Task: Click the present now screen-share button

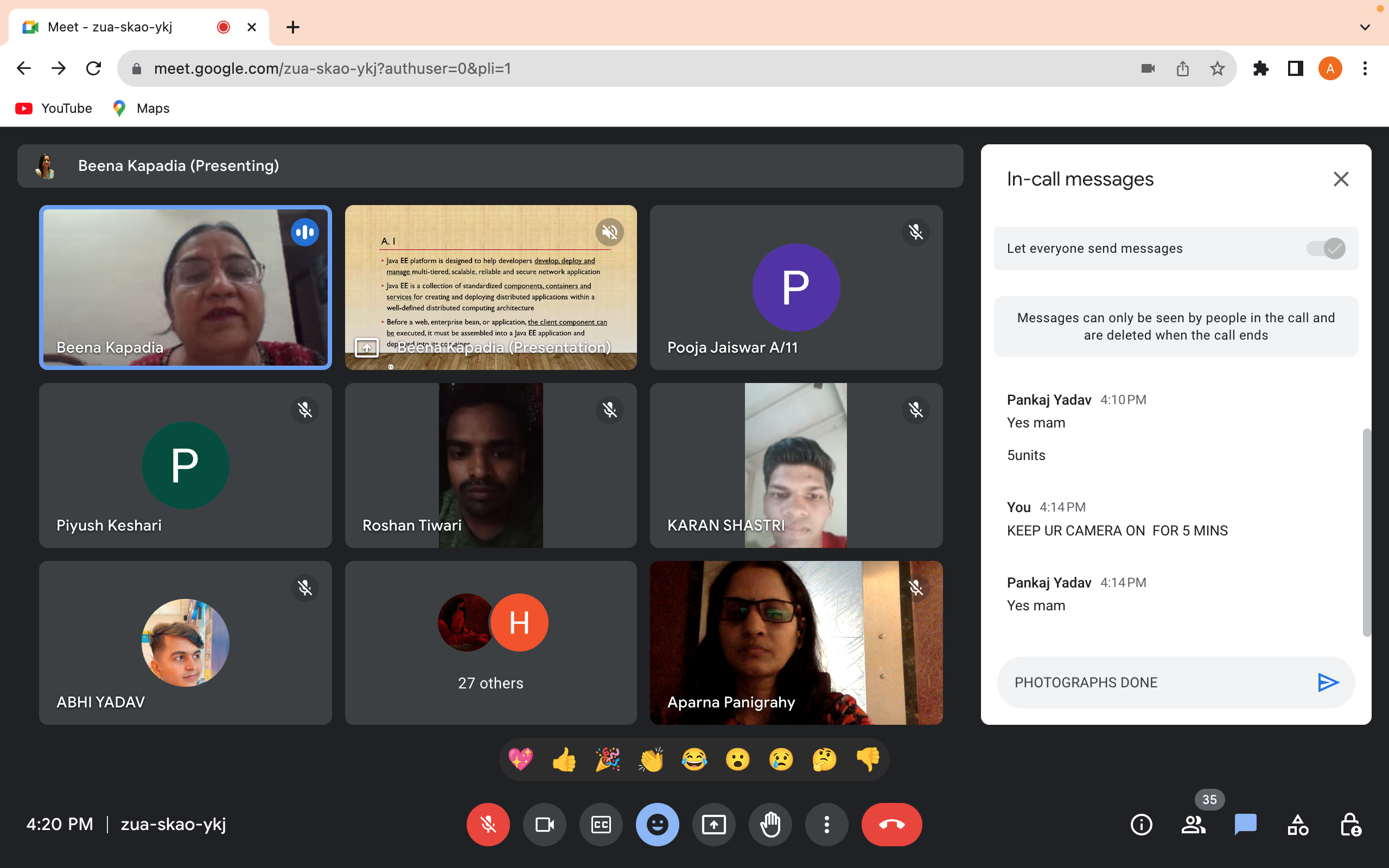Action: point(713,825)
